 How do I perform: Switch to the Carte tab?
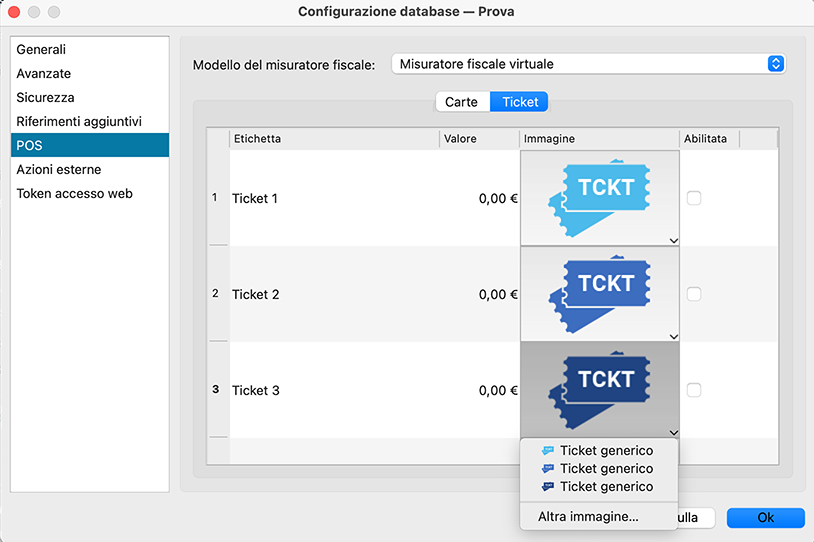pos(462,102)
